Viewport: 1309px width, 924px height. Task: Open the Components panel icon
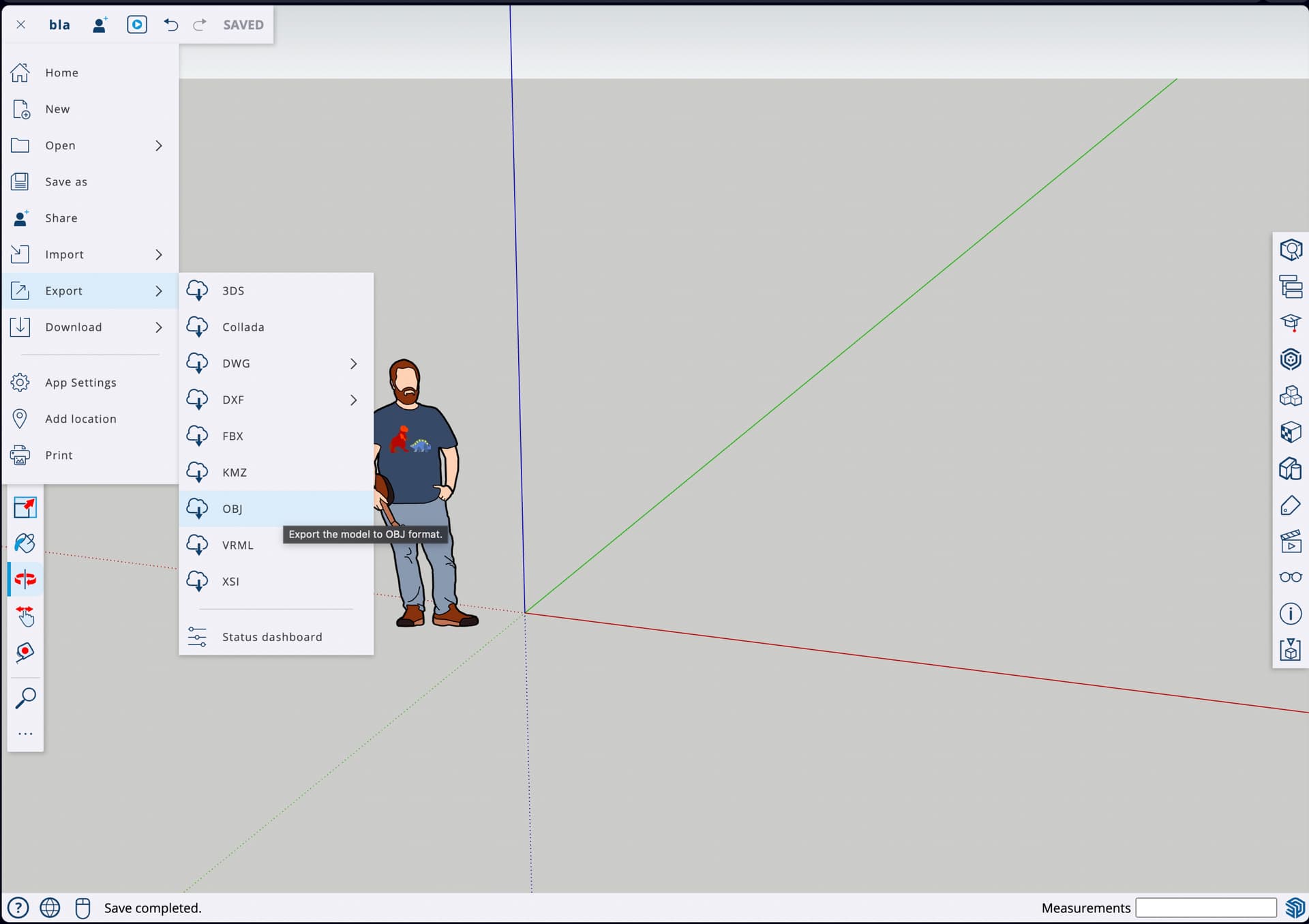click(1290, 395)
